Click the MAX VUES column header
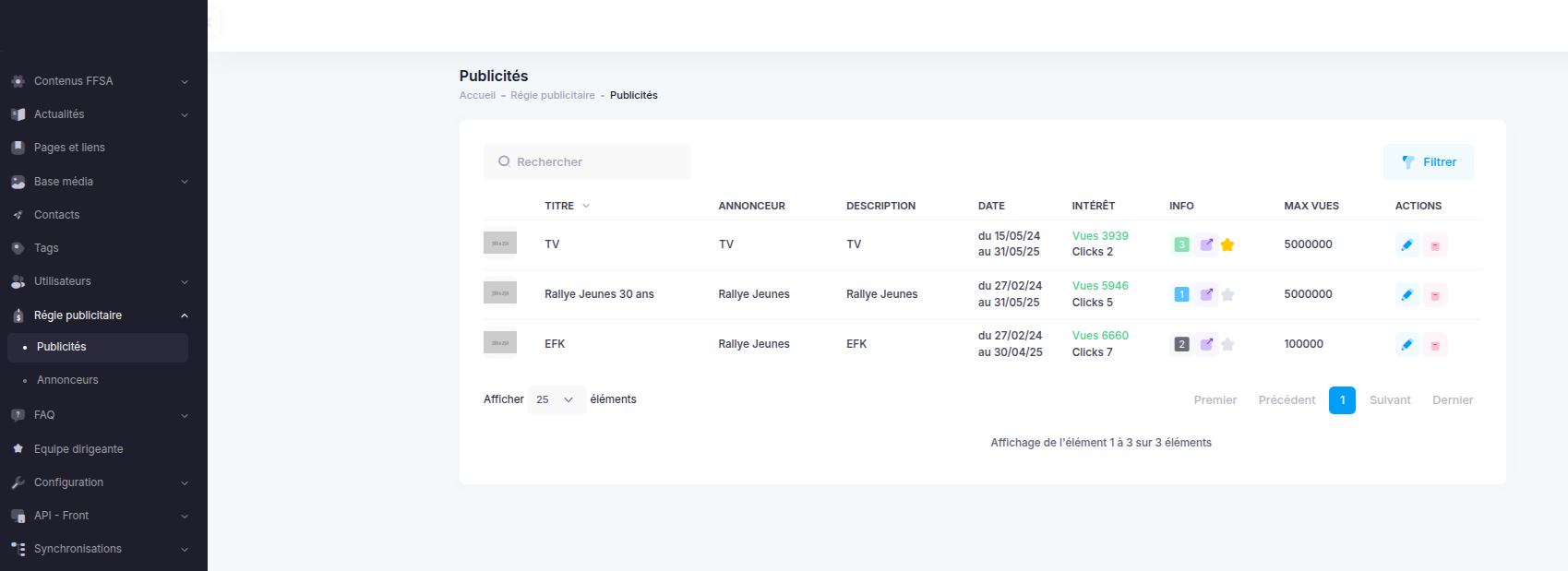The width and height of the screenshot is (1568, 571). point(1311,206)
